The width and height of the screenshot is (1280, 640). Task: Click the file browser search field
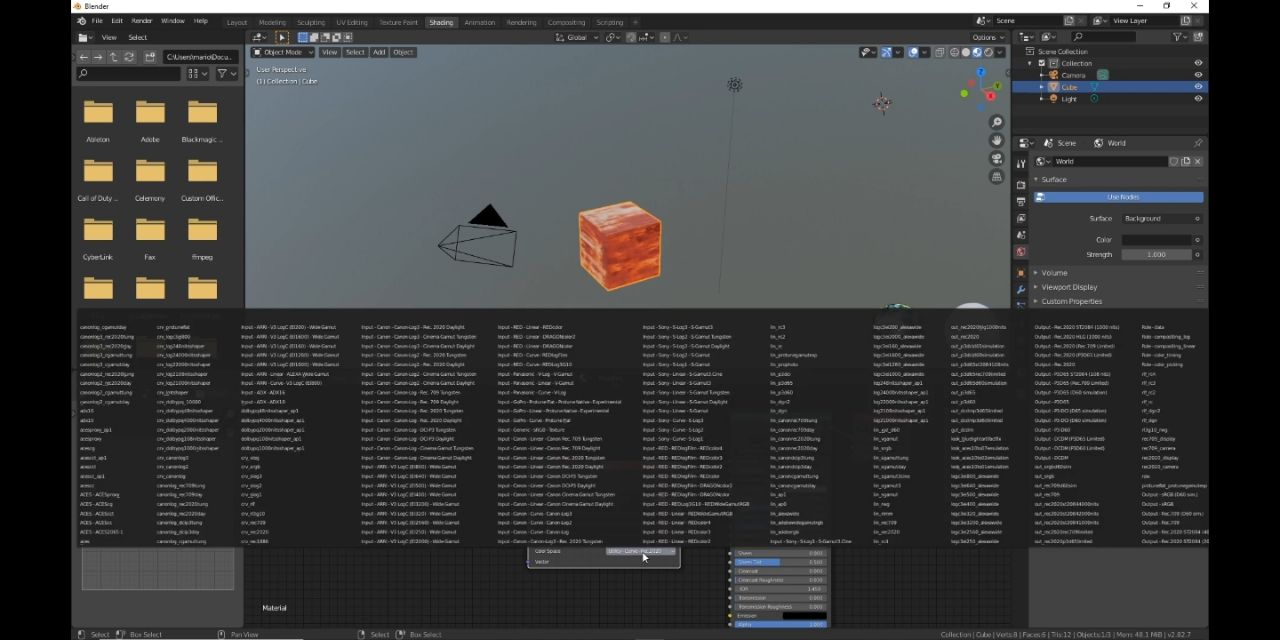tap(128, 73)
